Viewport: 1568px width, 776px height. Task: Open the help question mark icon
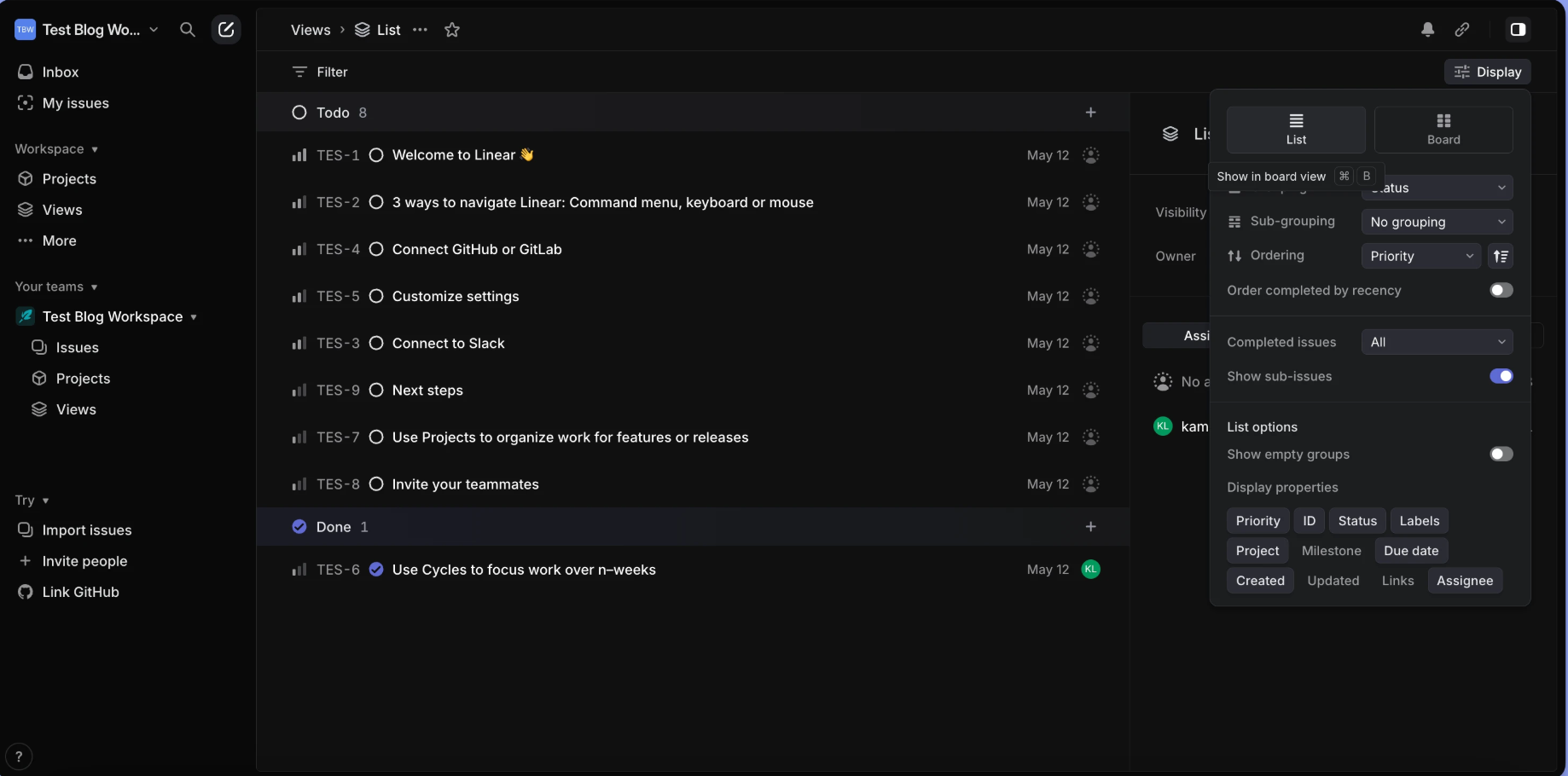(19, 756)
